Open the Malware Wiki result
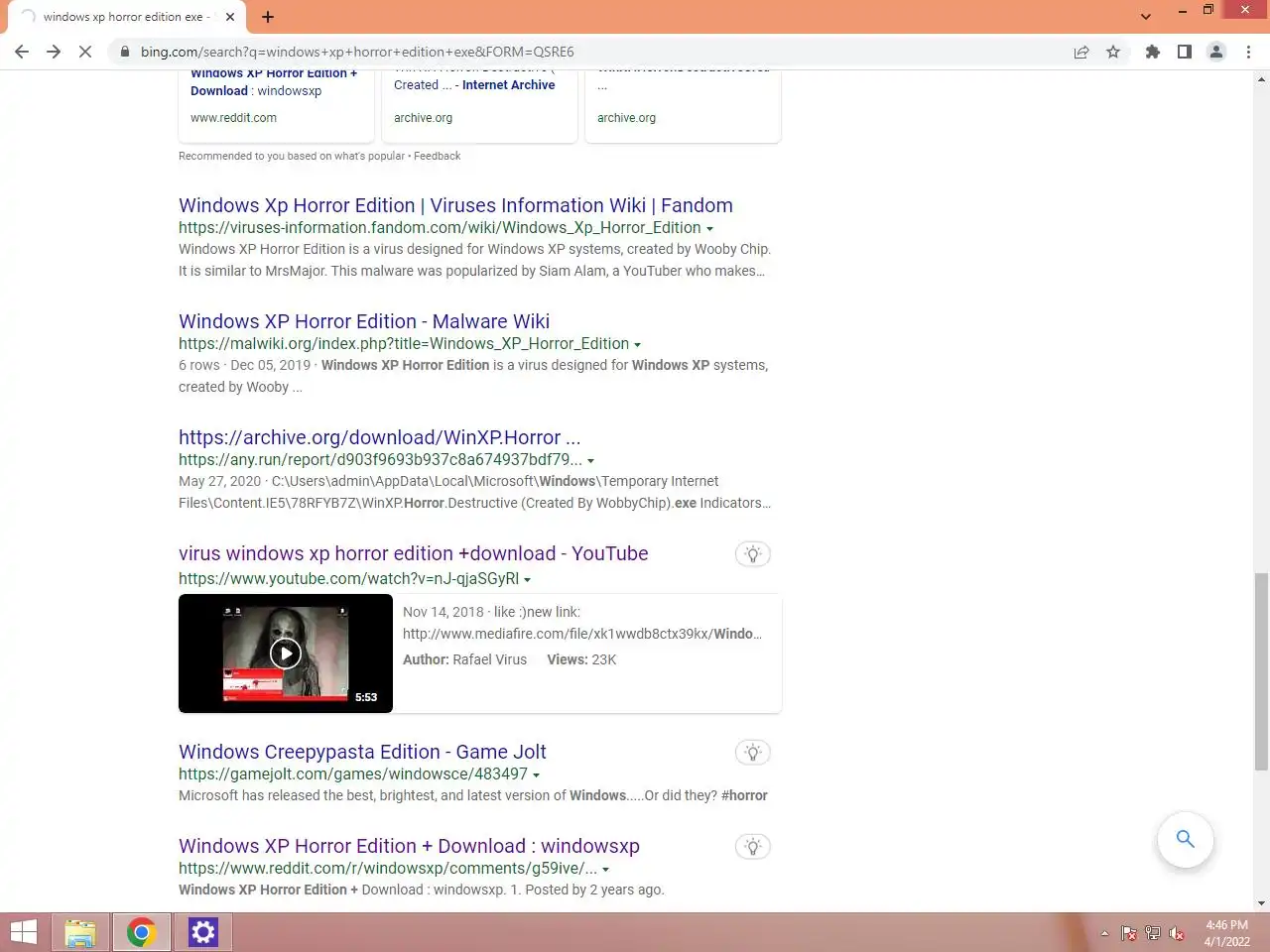The width and height of the screenshot is (1270, 952). 364,321
